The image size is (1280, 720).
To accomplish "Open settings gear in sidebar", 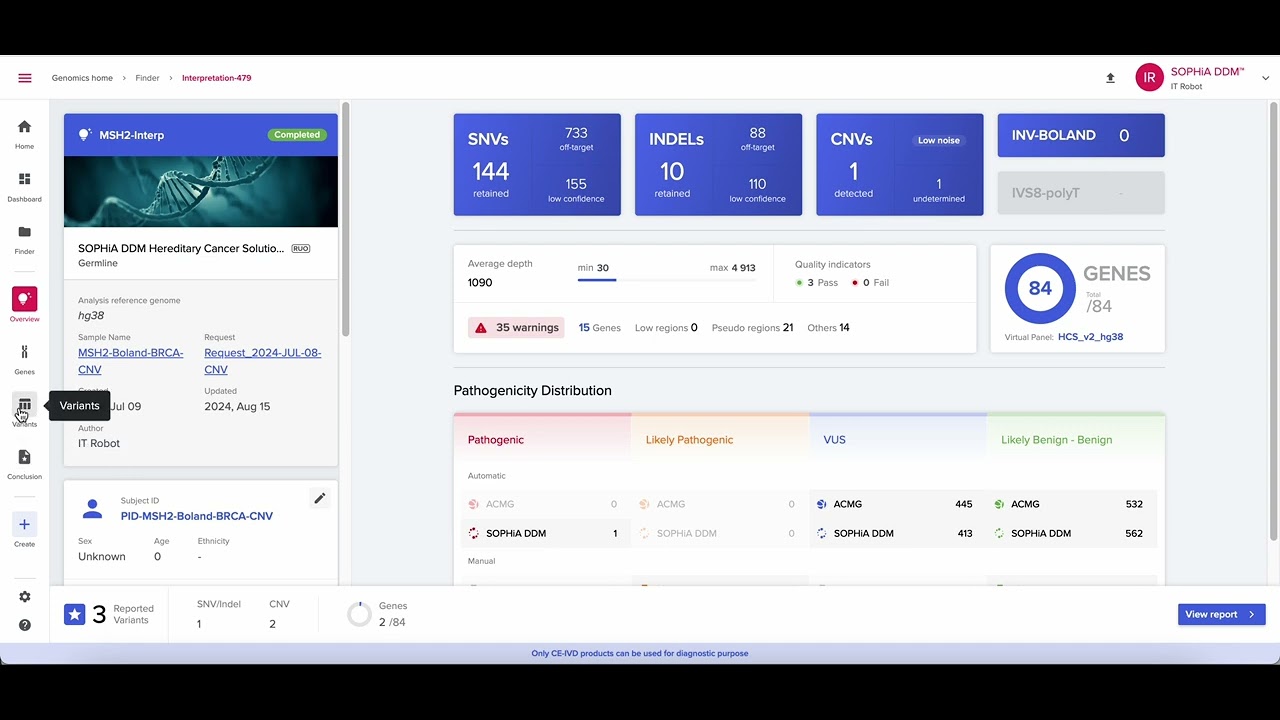I will pos(24,597).
